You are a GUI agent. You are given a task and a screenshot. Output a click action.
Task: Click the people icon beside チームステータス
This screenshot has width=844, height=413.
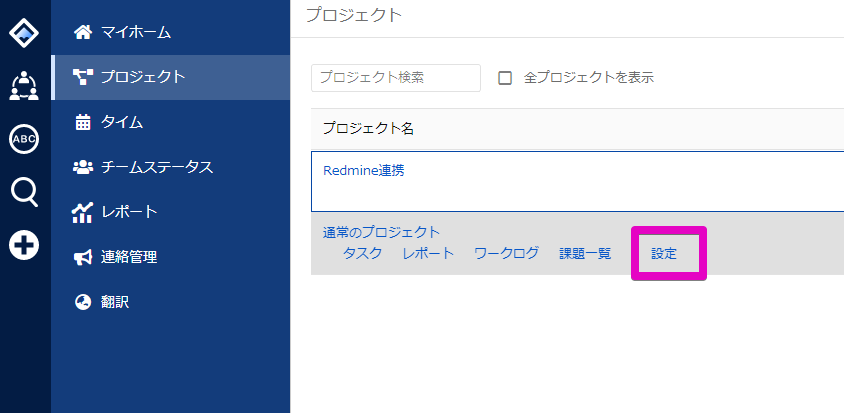(x=83, y=167)
